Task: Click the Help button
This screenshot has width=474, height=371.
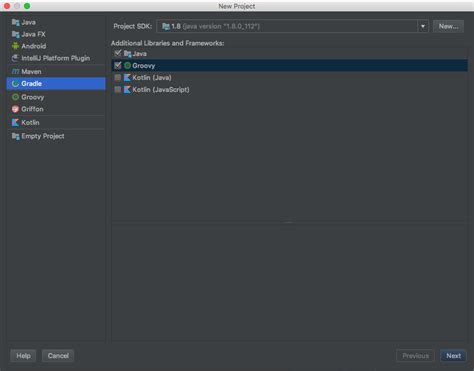Action: (x=23, y=356)
